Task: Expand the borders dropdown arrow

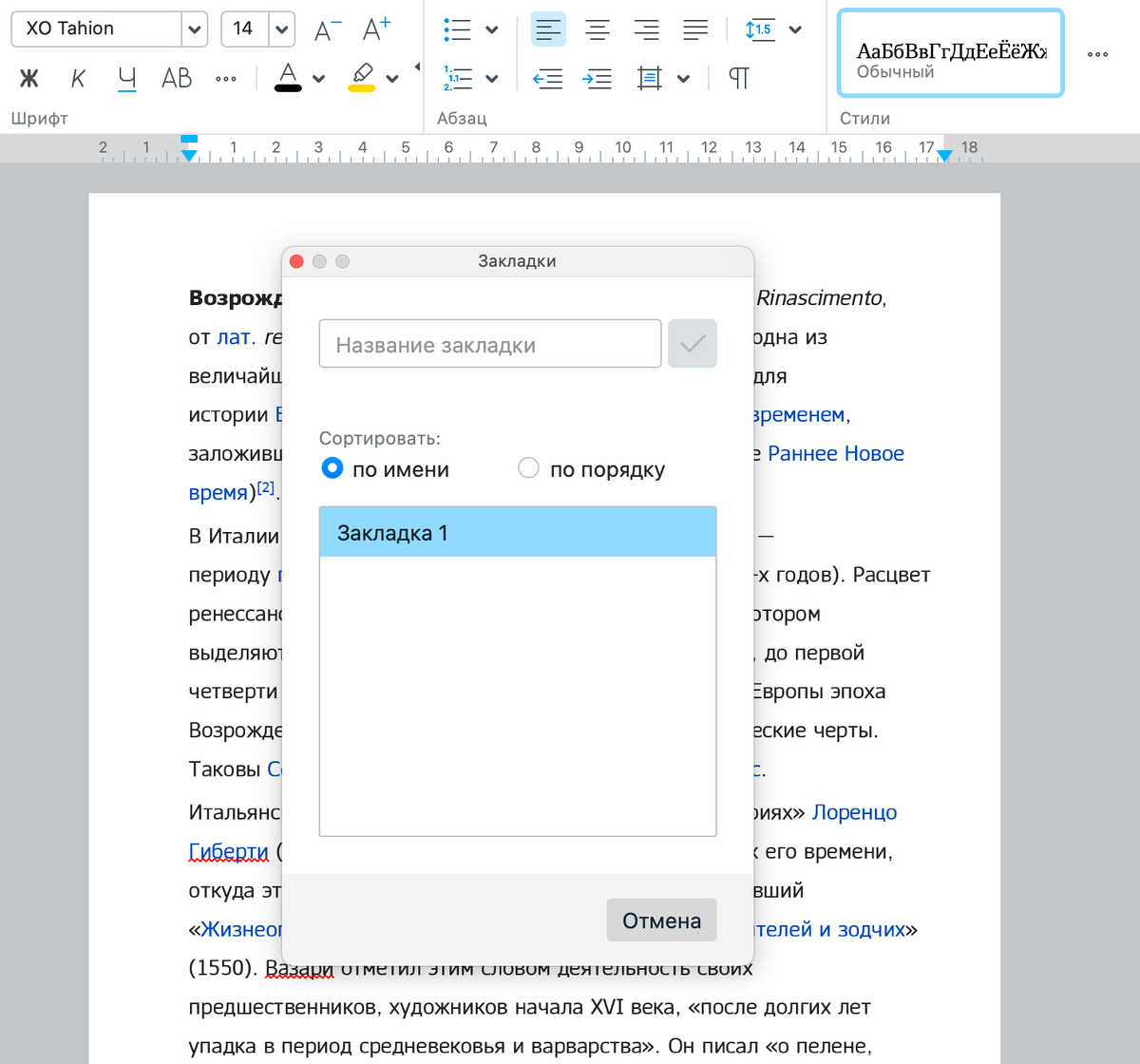Action: (683, 80)
